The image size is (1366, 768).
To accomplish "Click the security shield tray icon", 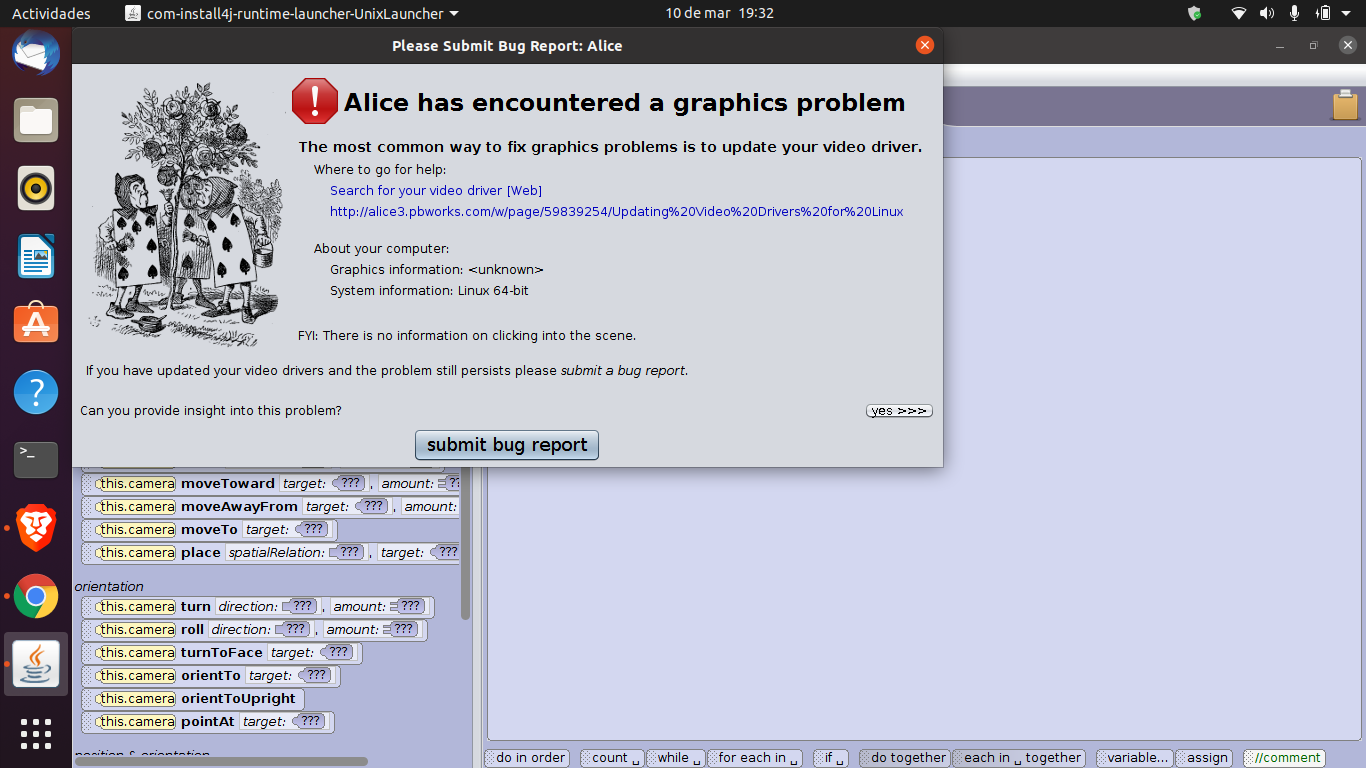I will point(1194,13).
